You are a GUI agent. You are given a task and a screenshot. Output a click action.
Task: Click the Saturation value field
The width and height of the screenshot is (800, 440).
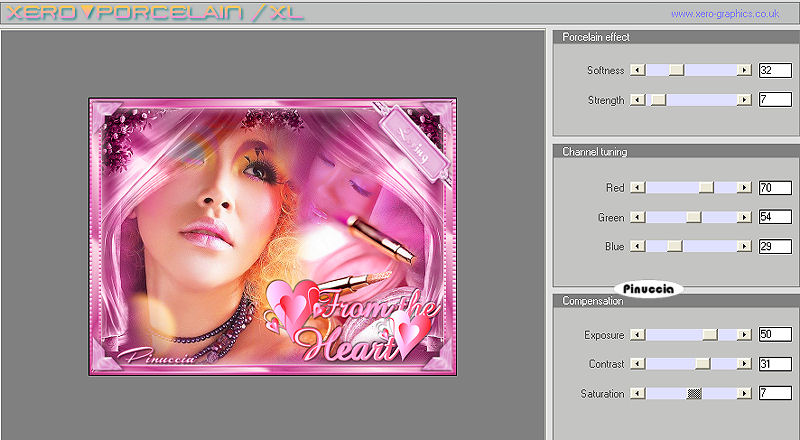(775, 393)
